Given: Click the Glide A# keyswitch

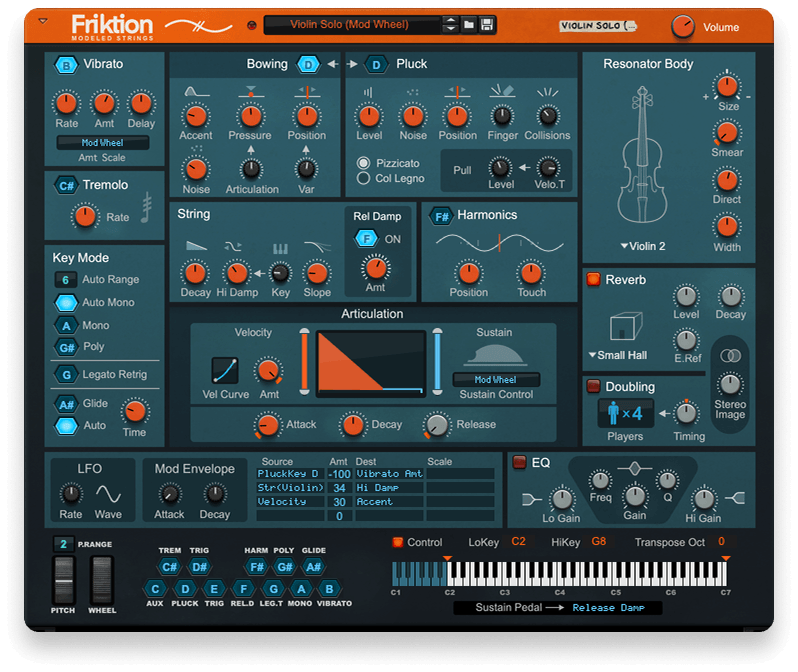Looking at the screenshot, I should point(66,404).
